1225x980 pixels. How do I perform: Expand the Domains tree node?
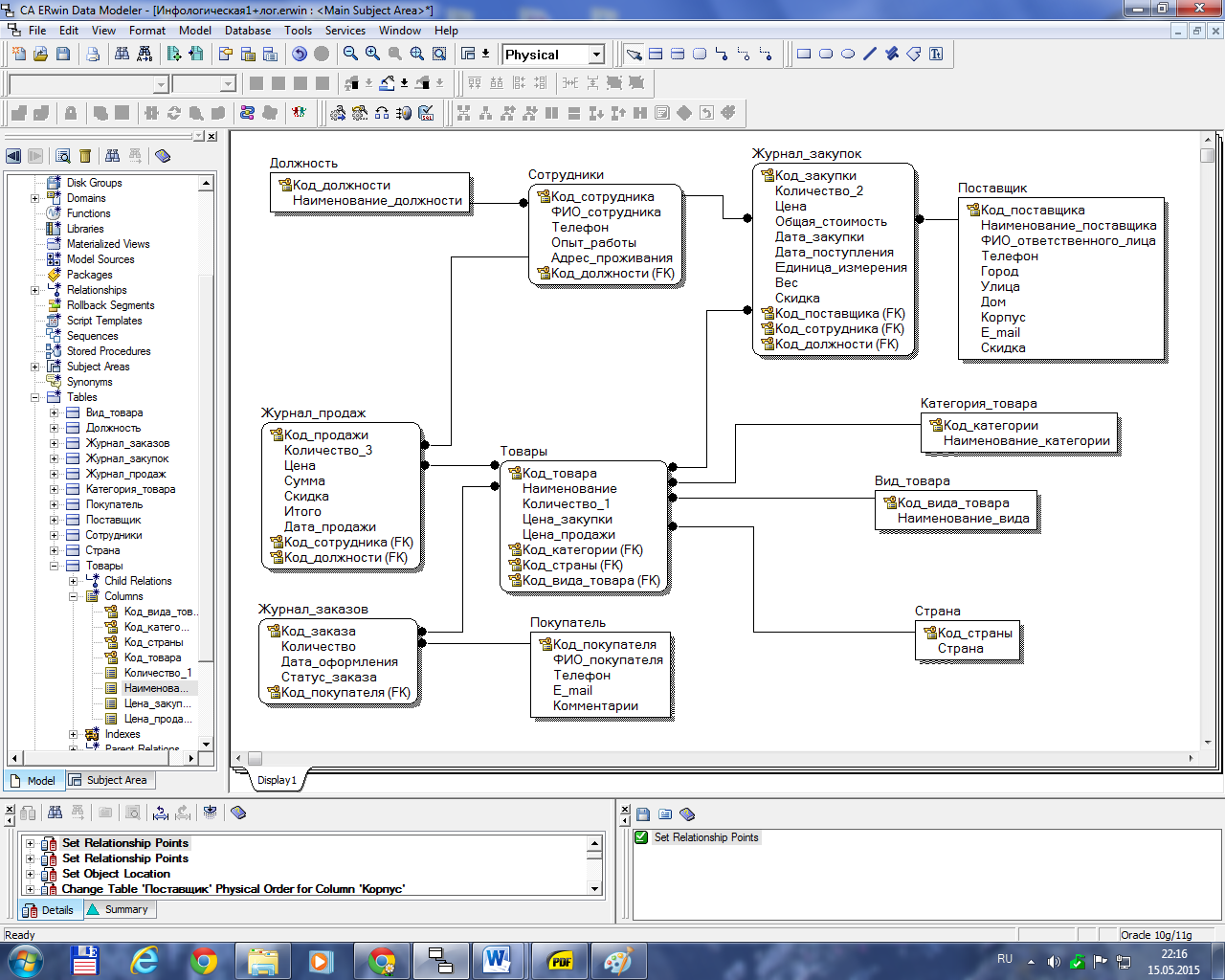[x=35, y=198]
